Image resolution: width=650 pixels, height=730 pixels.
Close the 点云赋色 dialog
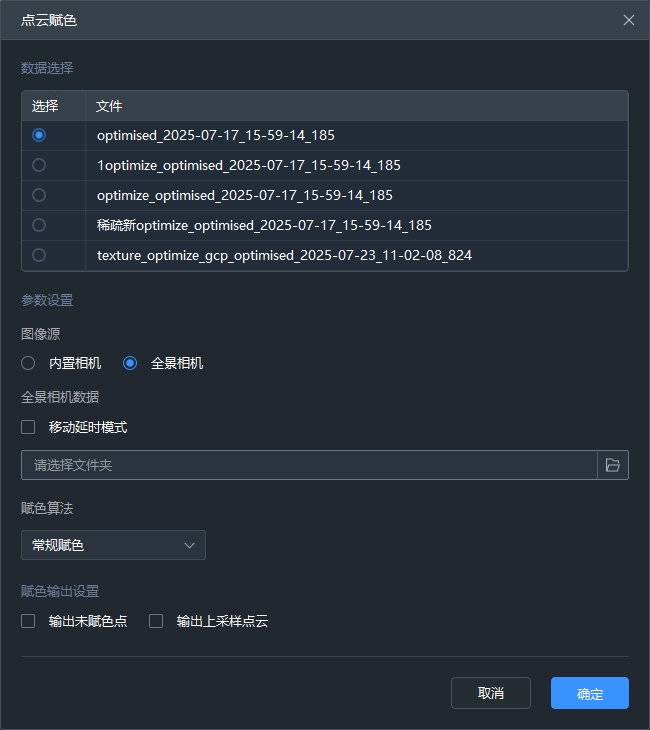coord(629,20)
